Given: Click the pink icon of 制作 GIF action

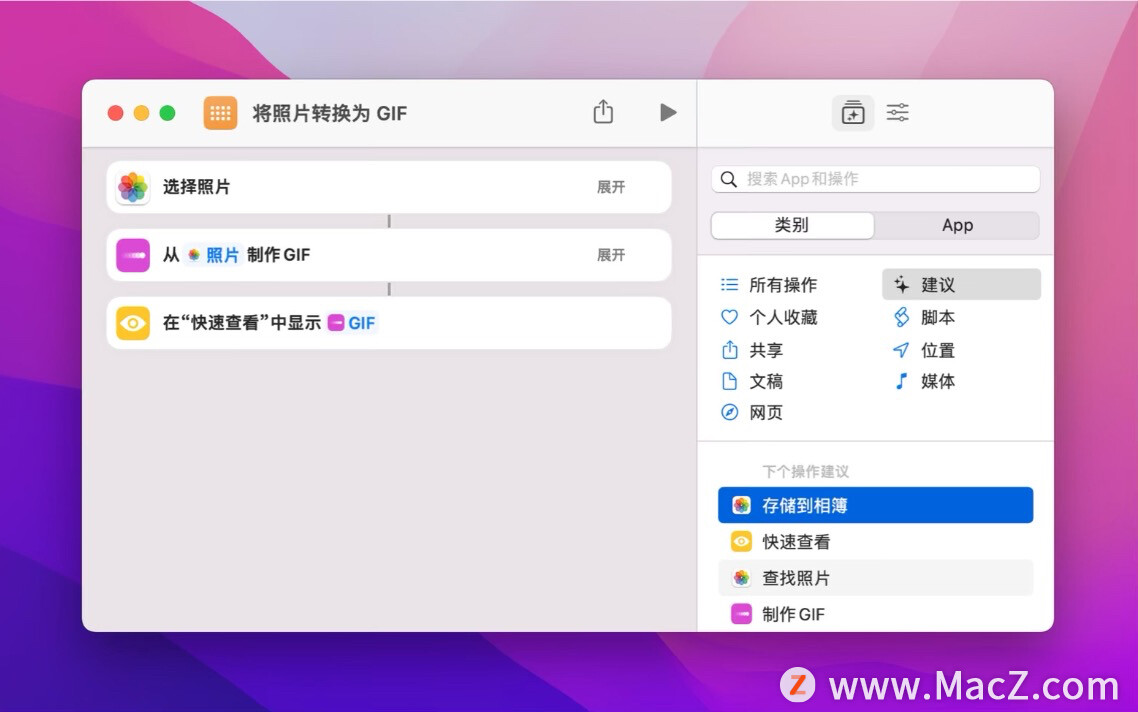Looking at the screenshot, I should coord(133,255).
